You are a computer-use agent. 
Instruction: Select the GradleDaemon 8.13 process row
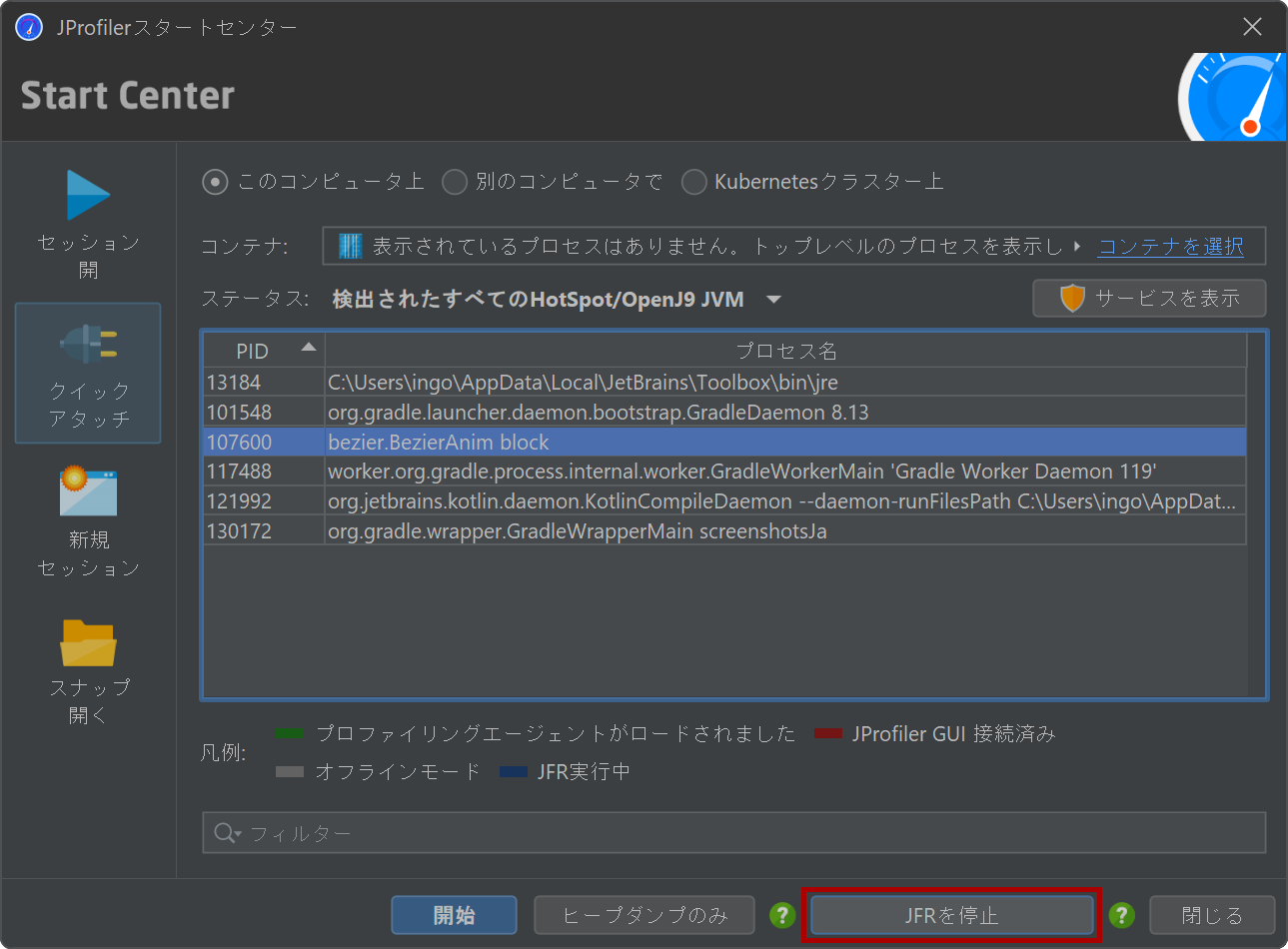[725, 413]
